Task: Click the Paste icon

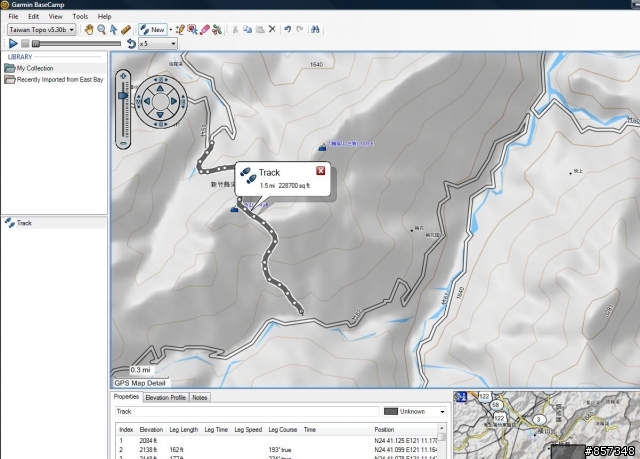Action: click(x=260, y=29)
